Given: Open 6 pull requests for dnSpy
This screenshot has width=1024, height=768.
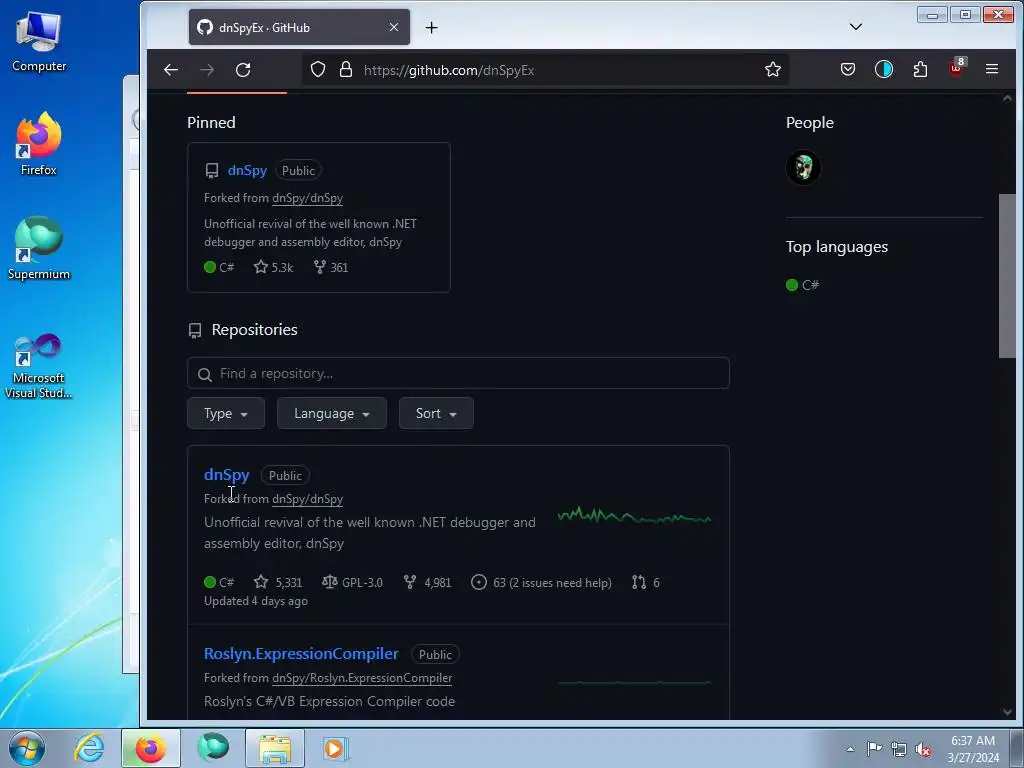Looking at the screenshot, I should pyautogui.click(x=646, y=582).
